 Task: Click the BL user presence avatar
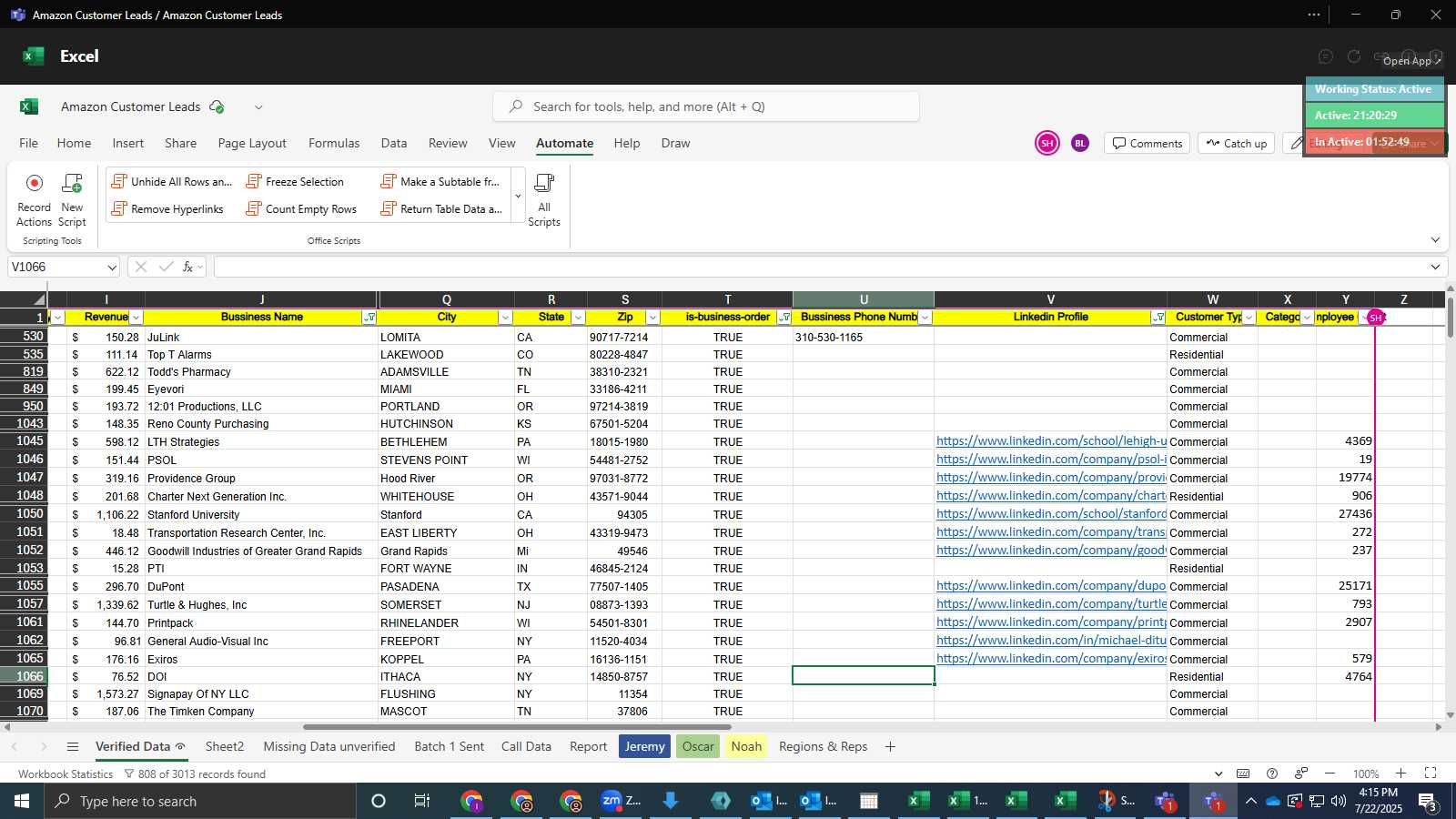point(1079,143)
